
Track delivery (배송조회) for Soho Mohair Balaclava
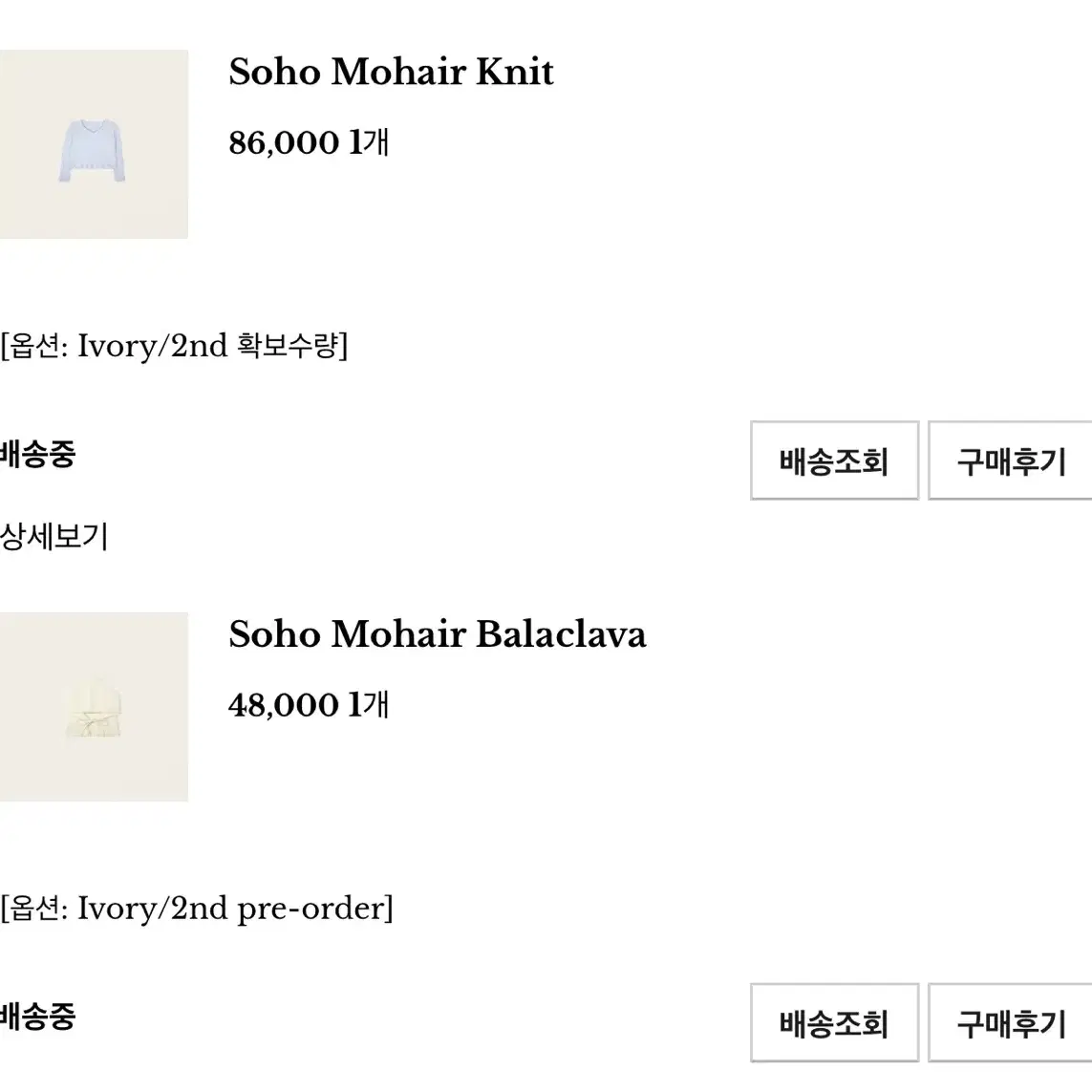(834, 1023)
